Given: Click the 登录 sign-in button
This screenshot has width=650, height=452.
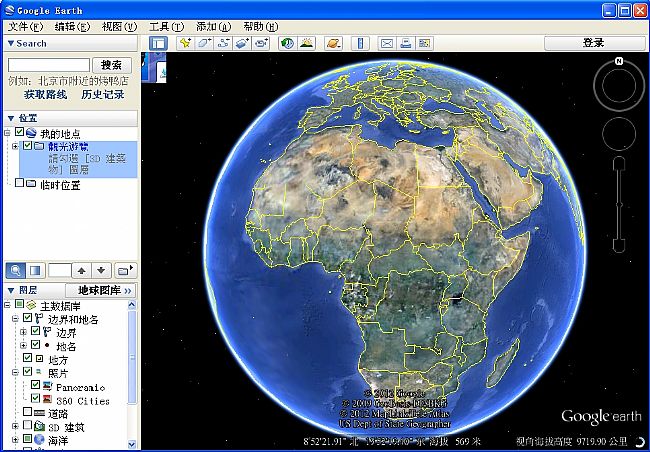Looking at the screenshot, I should tap(594, 43).
